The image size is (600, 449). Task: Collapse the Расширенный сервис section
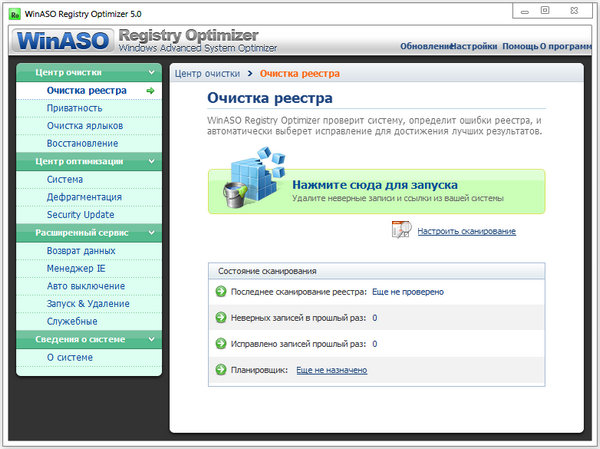(x=151, y=232)
